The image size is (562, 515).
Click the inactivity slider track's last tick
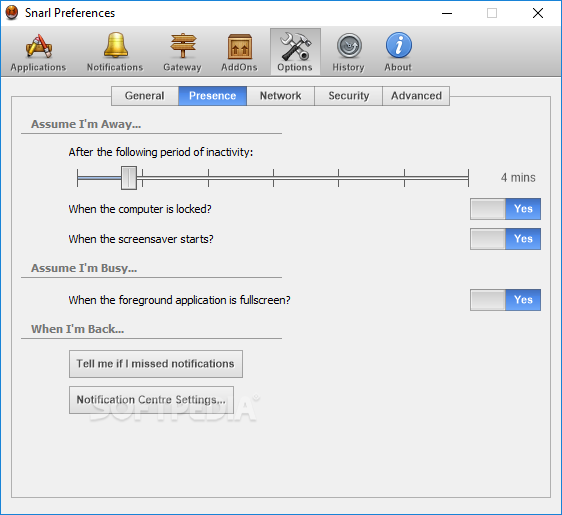[x=468, y=178]
